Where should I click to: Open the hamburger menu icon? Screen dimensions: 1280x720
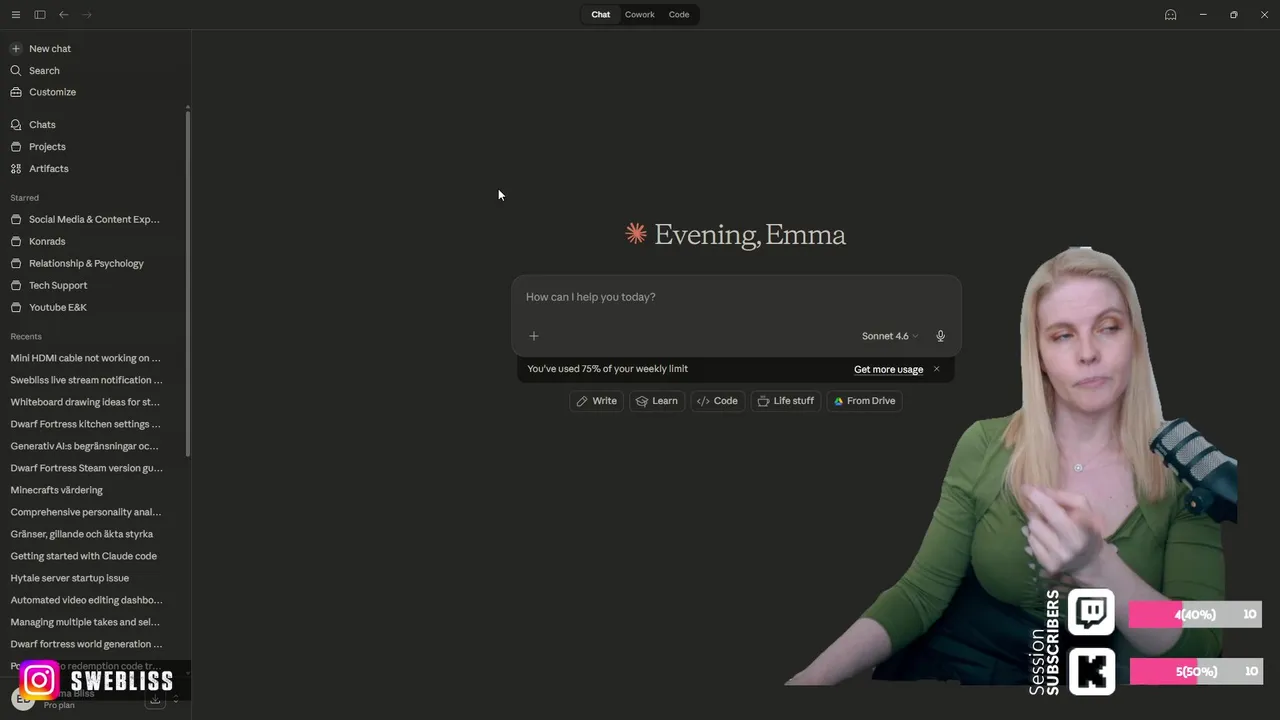pos(16,15)
